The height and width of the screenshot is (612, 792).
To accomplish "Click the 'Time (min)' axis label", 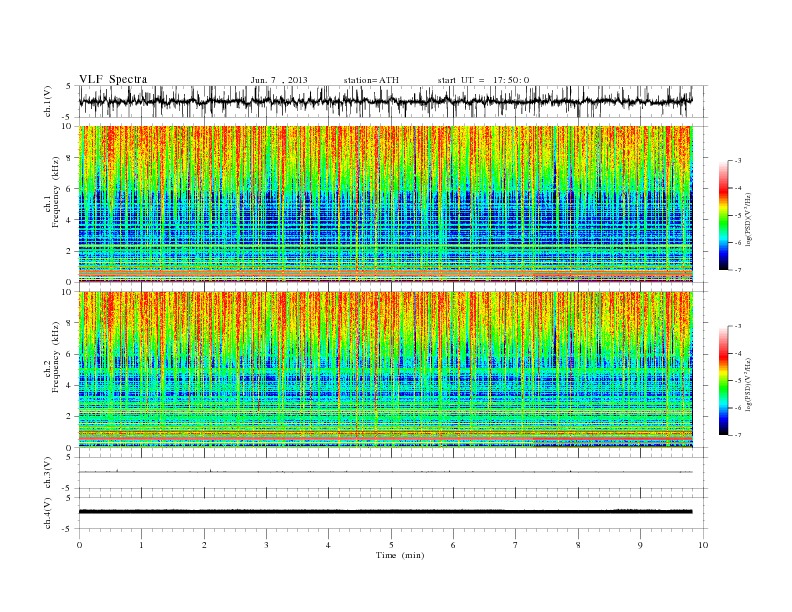I will (400, 555).
